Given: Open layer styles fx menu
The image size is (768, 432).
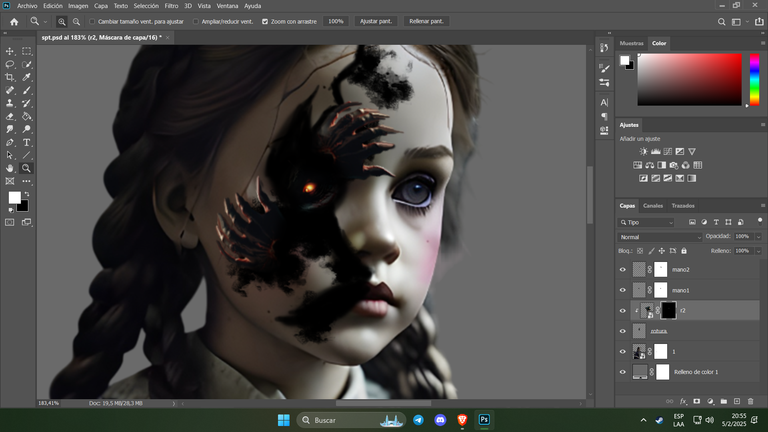Looking at the screenshot, I should pyautogui.click(x=683, y=401).
